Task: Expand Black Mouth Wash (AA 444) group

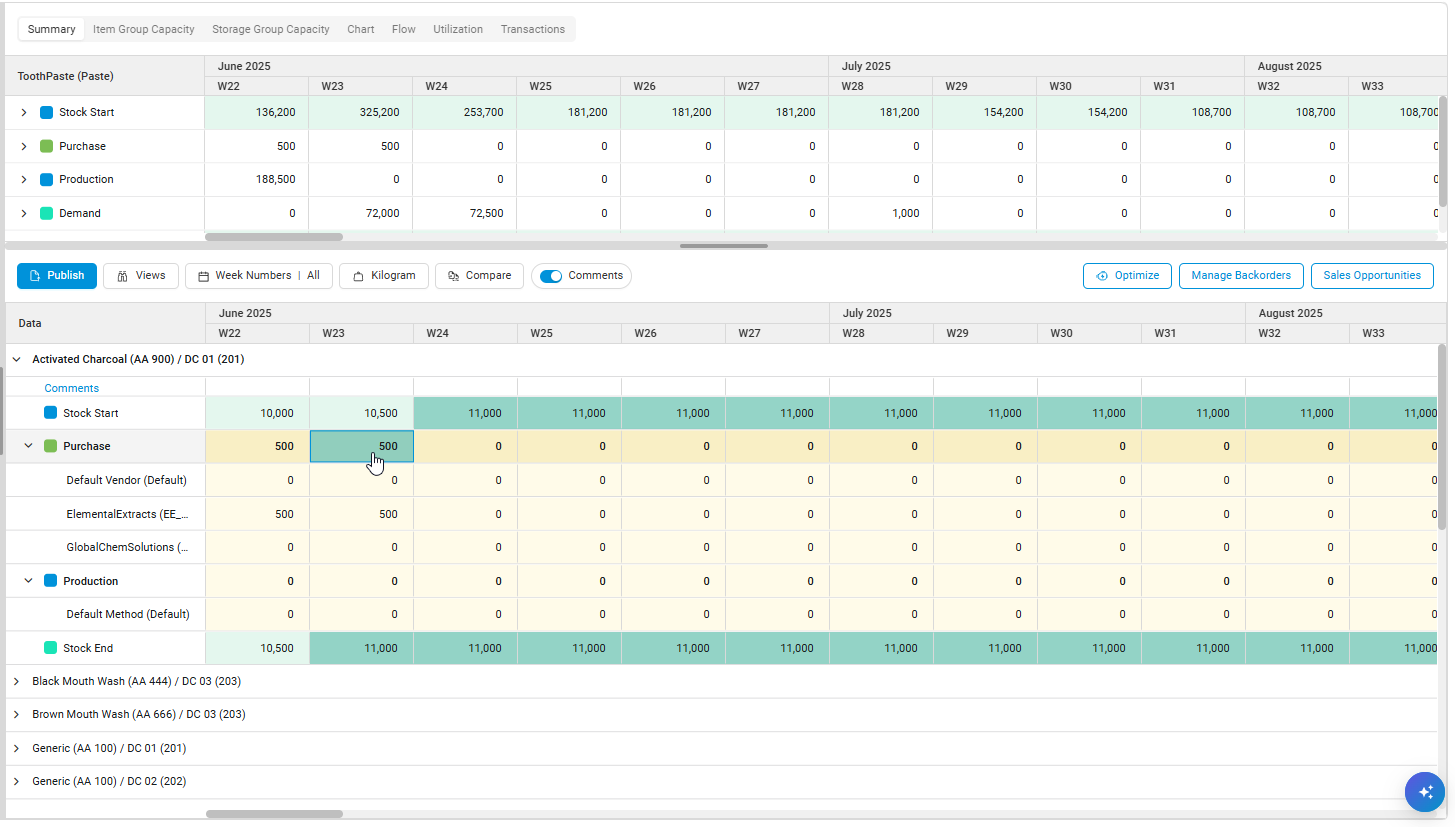Action: point(16,681)
